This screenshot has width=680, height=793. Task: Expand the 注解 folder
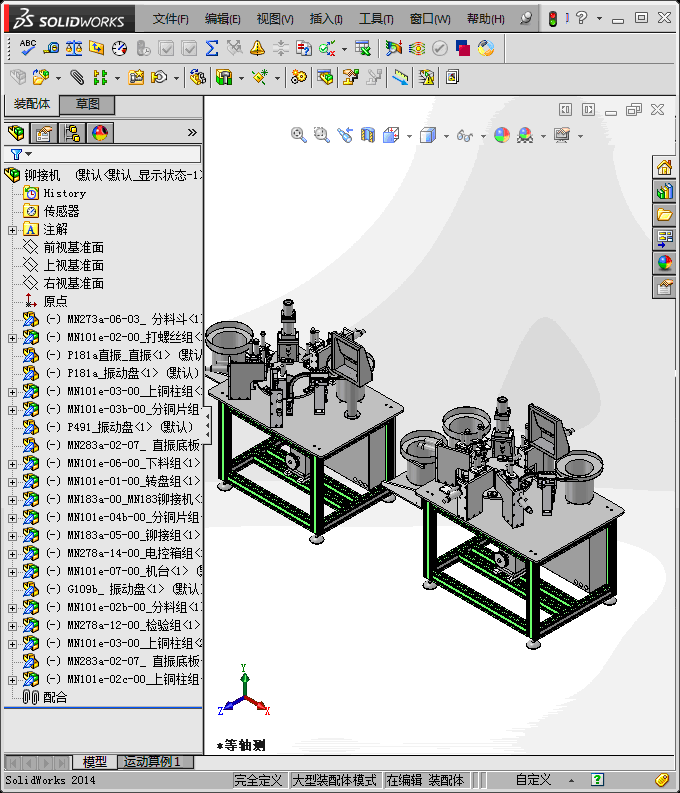coord(12,230)
